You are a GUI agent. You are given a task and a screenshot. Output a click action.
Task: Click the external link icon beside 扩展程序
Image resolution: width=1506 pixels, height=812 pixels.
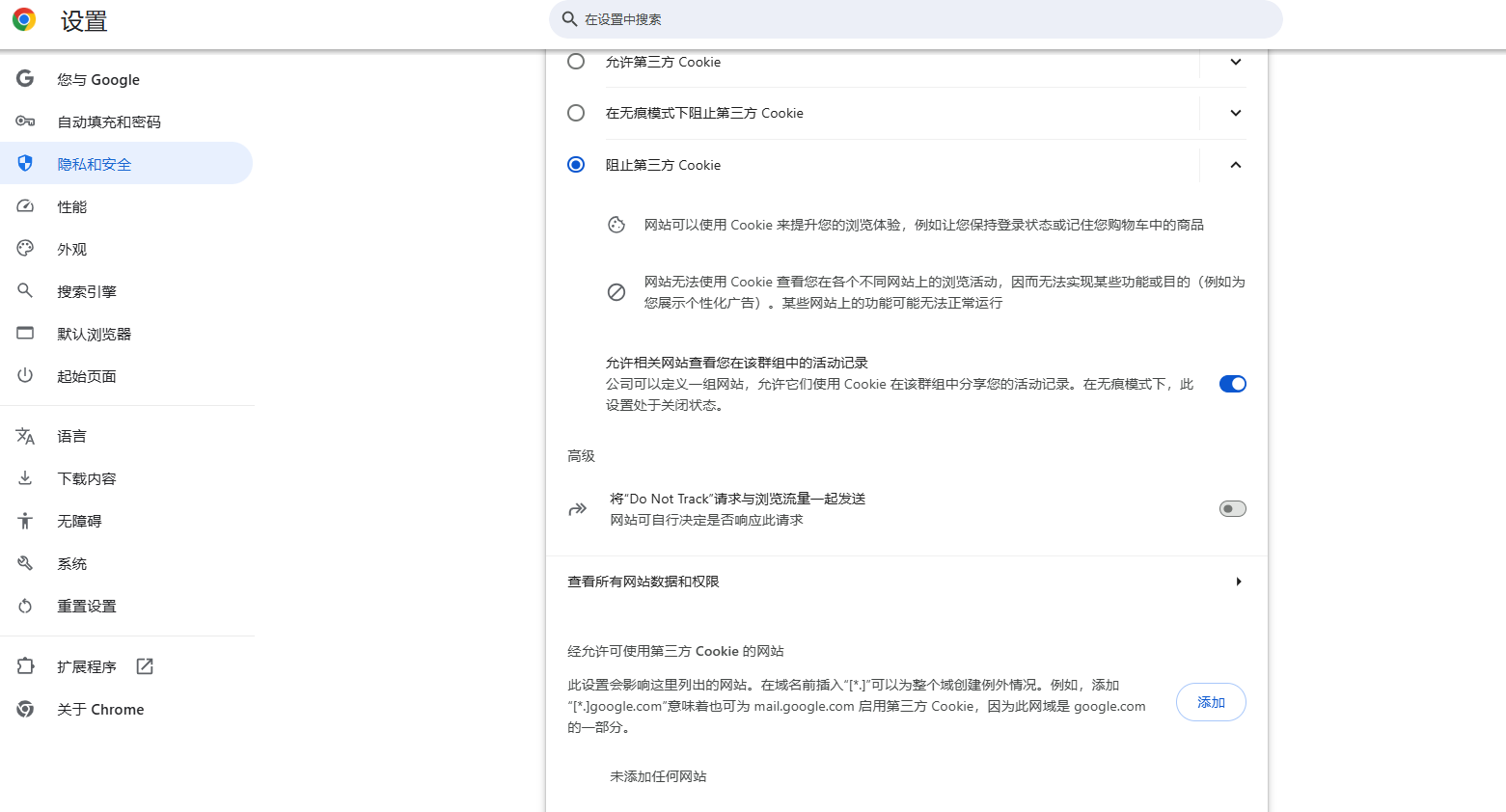[145, 666]
